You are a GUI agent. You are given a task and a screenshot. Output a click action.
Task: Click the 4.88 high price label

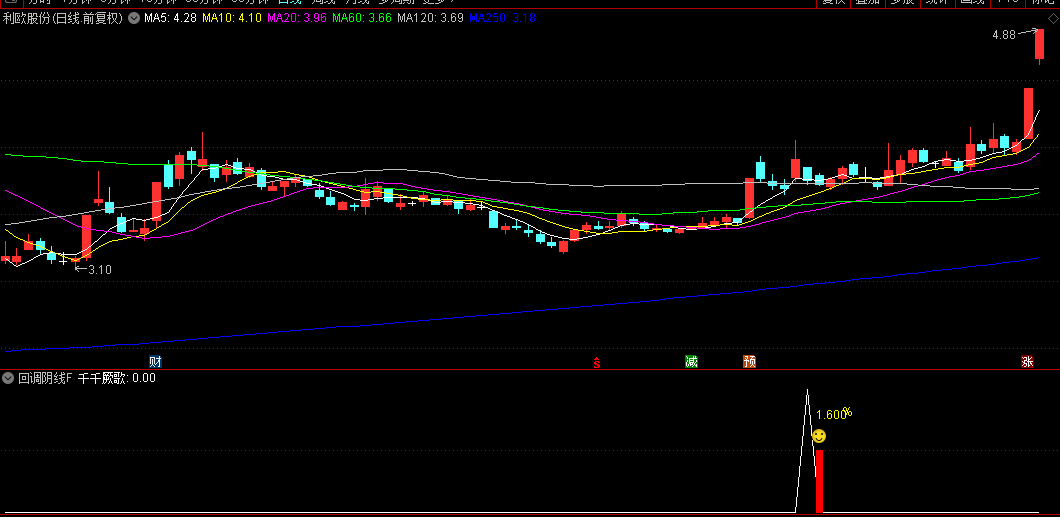pos(1004,34)
